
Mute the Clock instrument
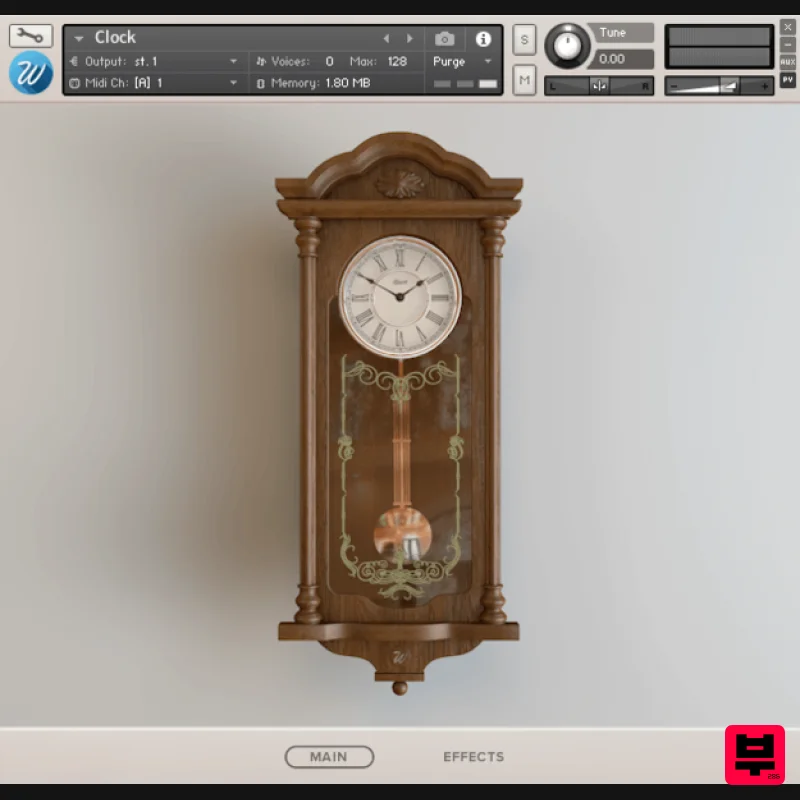(x=524, y=80)
